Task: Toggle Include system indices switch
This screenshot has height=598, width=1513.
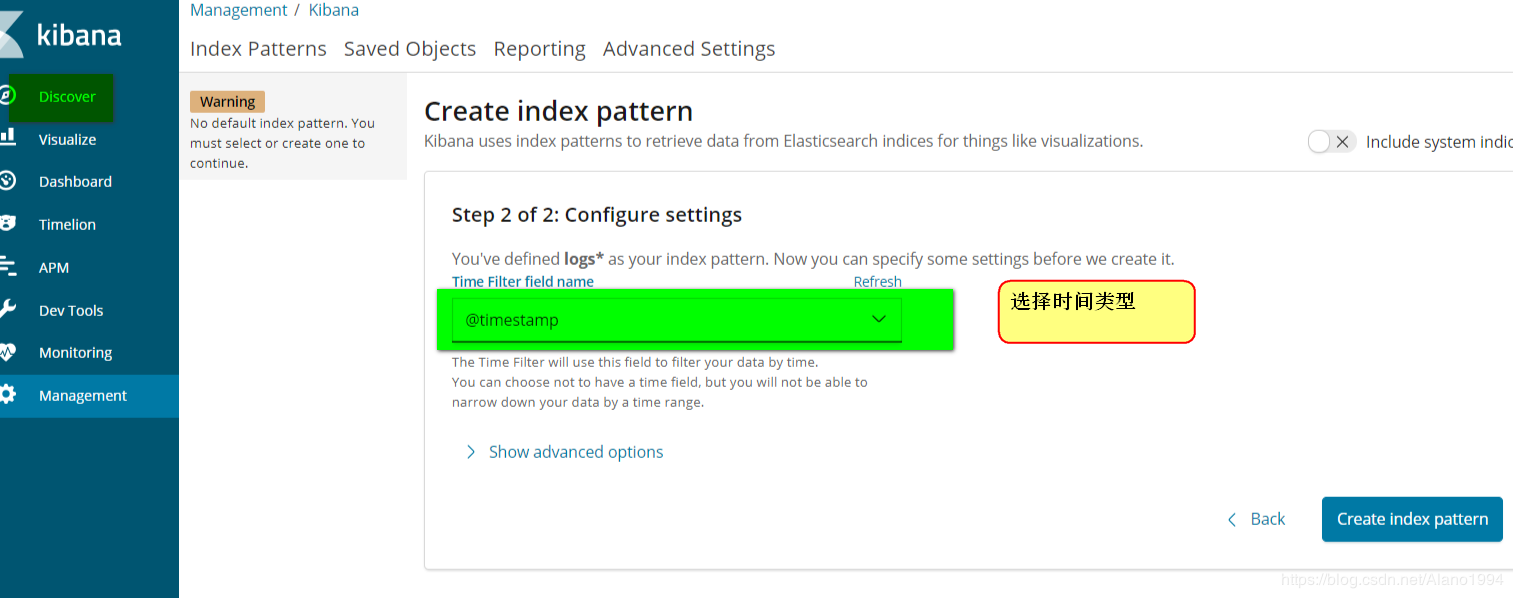Action: click(x=1331, y=142)
